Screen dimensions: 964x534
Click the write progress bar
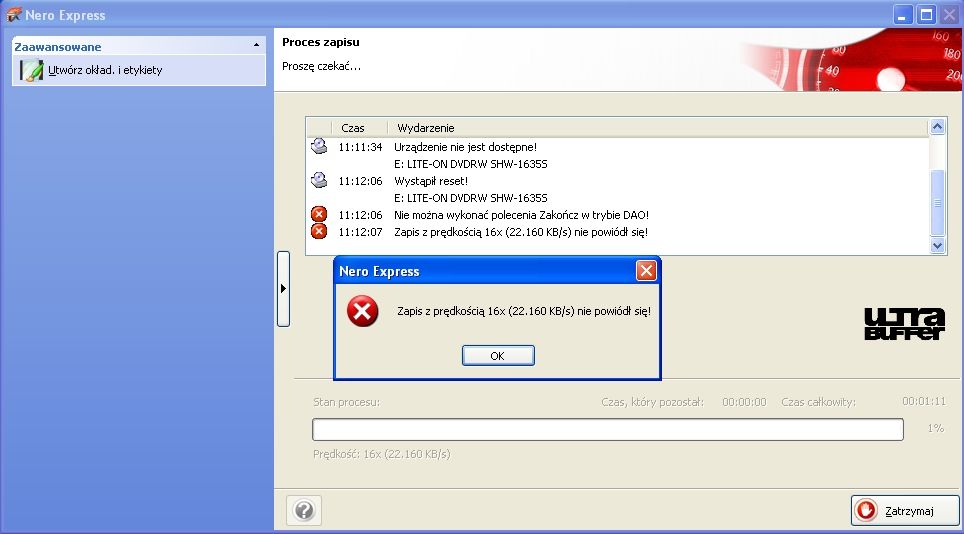tap(608, 429)
